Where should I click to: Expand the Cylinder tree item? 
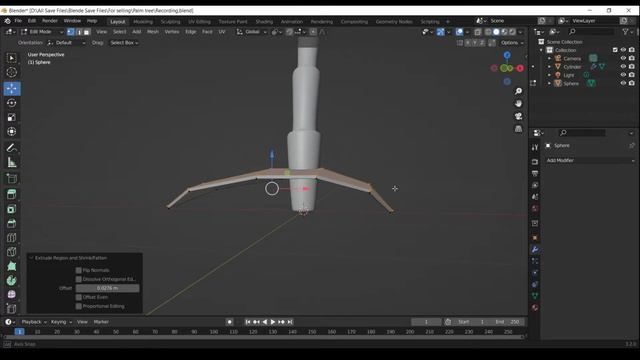point(549,67)
